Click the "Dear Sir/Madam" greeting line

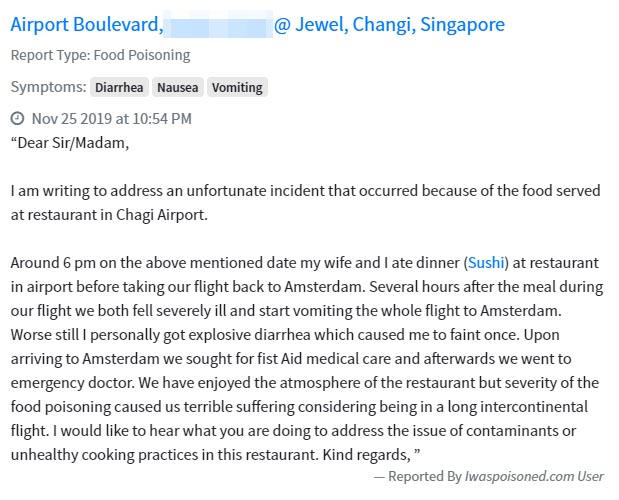pos(70,141)
